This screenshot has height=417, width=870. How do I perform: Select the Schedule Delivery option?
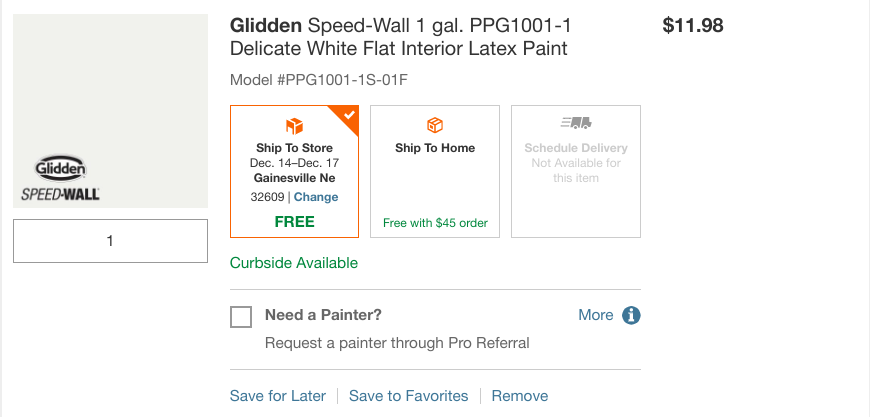pyautogui.click(x=576, y=171)
